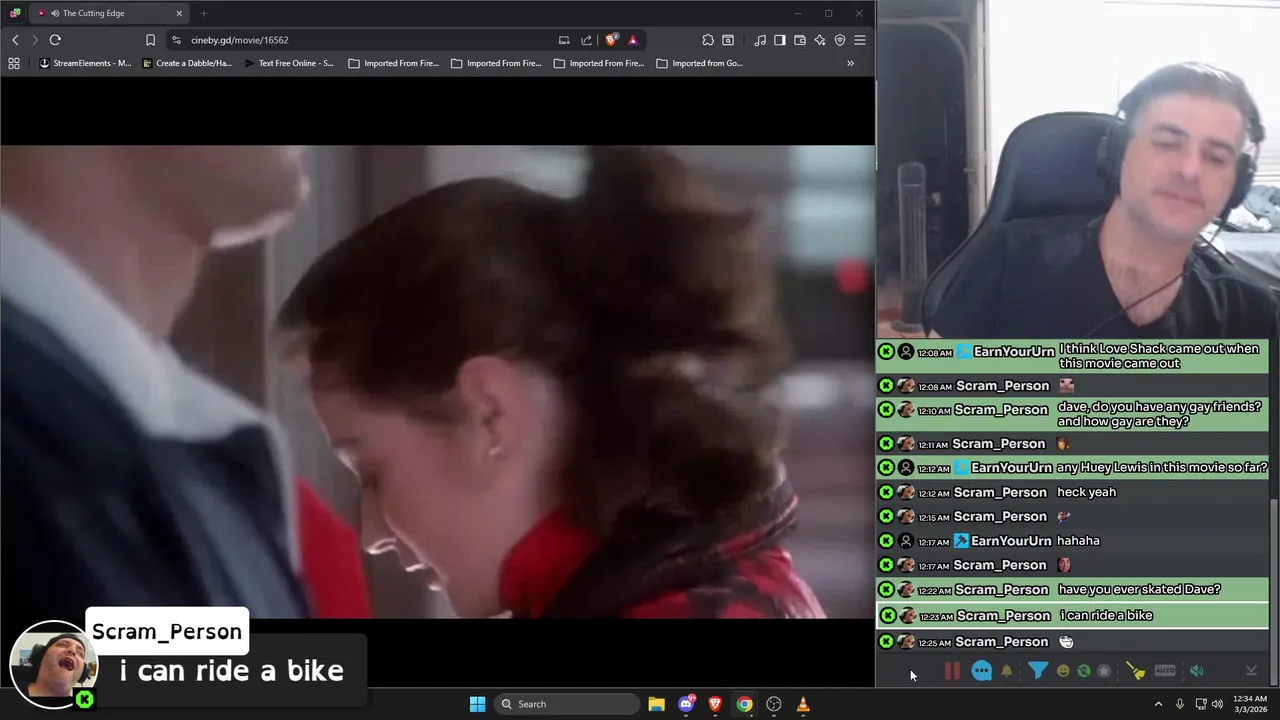The height and width of the screenshot is (720, 1280).
Task: Bookmark this page with the bookmark icon
Action: [150, 40]
